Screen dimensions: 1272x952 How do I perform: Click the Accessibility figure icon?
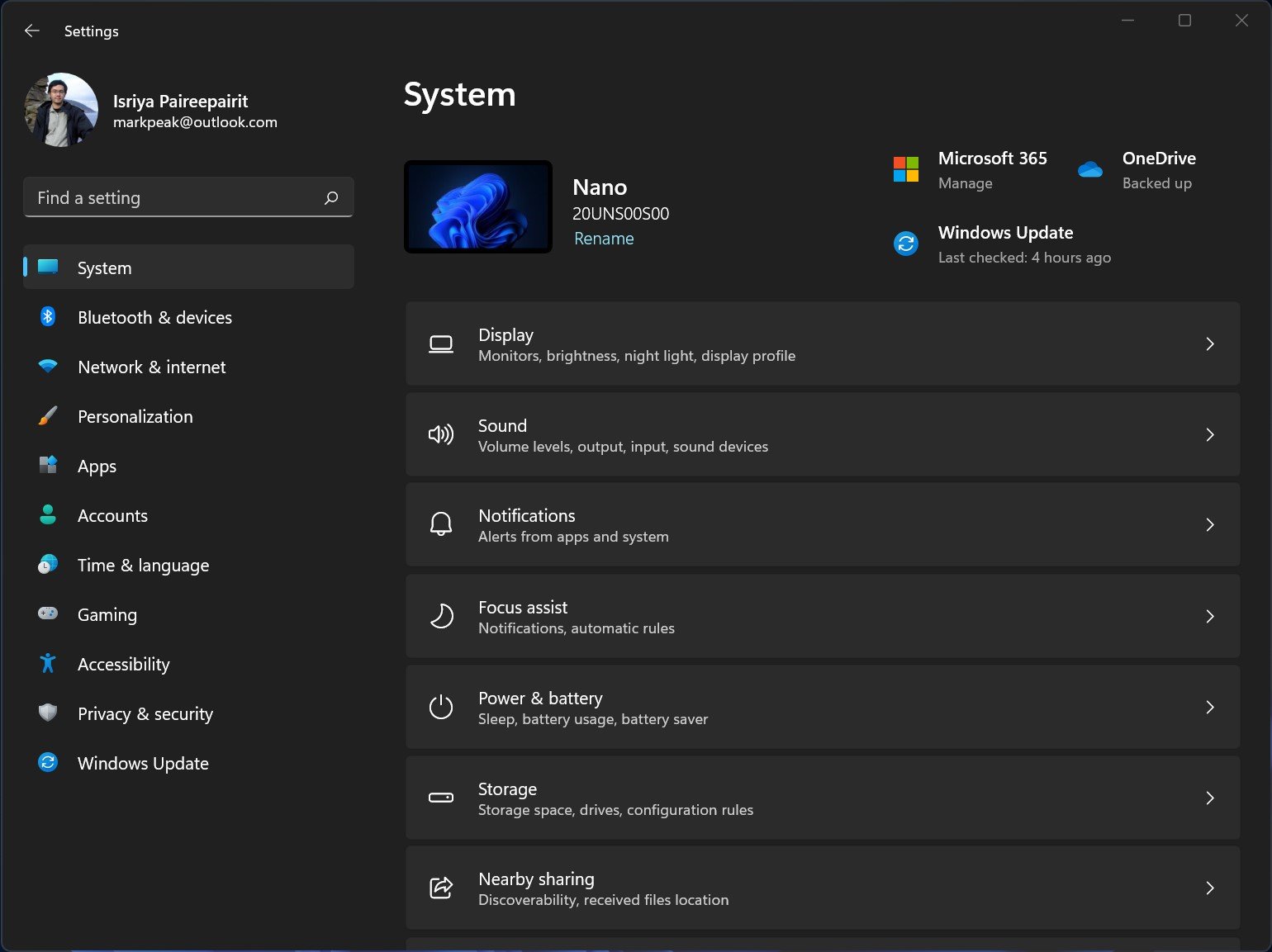tap(48, 663)
